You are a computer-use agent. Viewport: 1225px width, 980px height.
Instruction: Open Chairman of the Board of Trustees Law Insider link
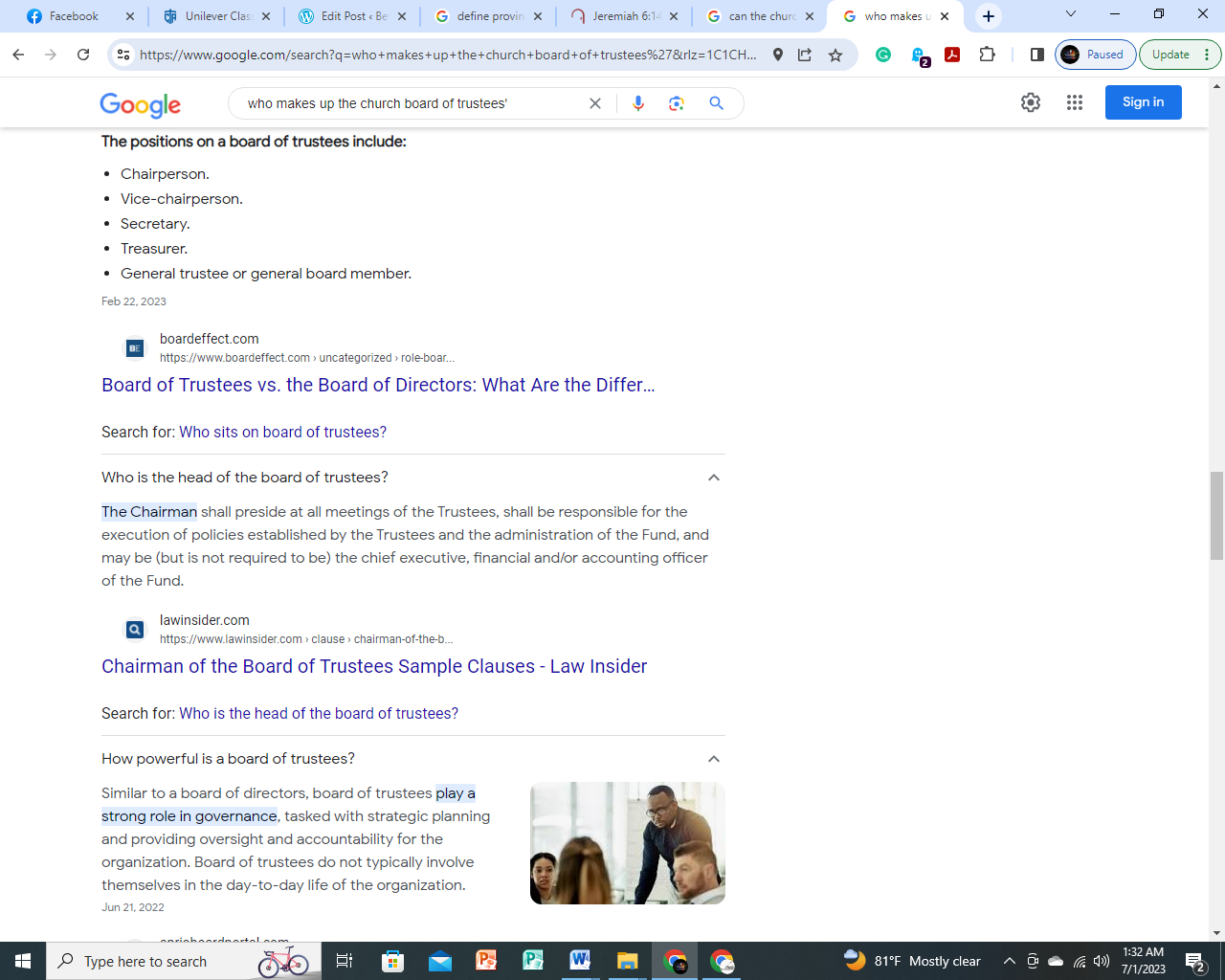click(x=374, y=666)
